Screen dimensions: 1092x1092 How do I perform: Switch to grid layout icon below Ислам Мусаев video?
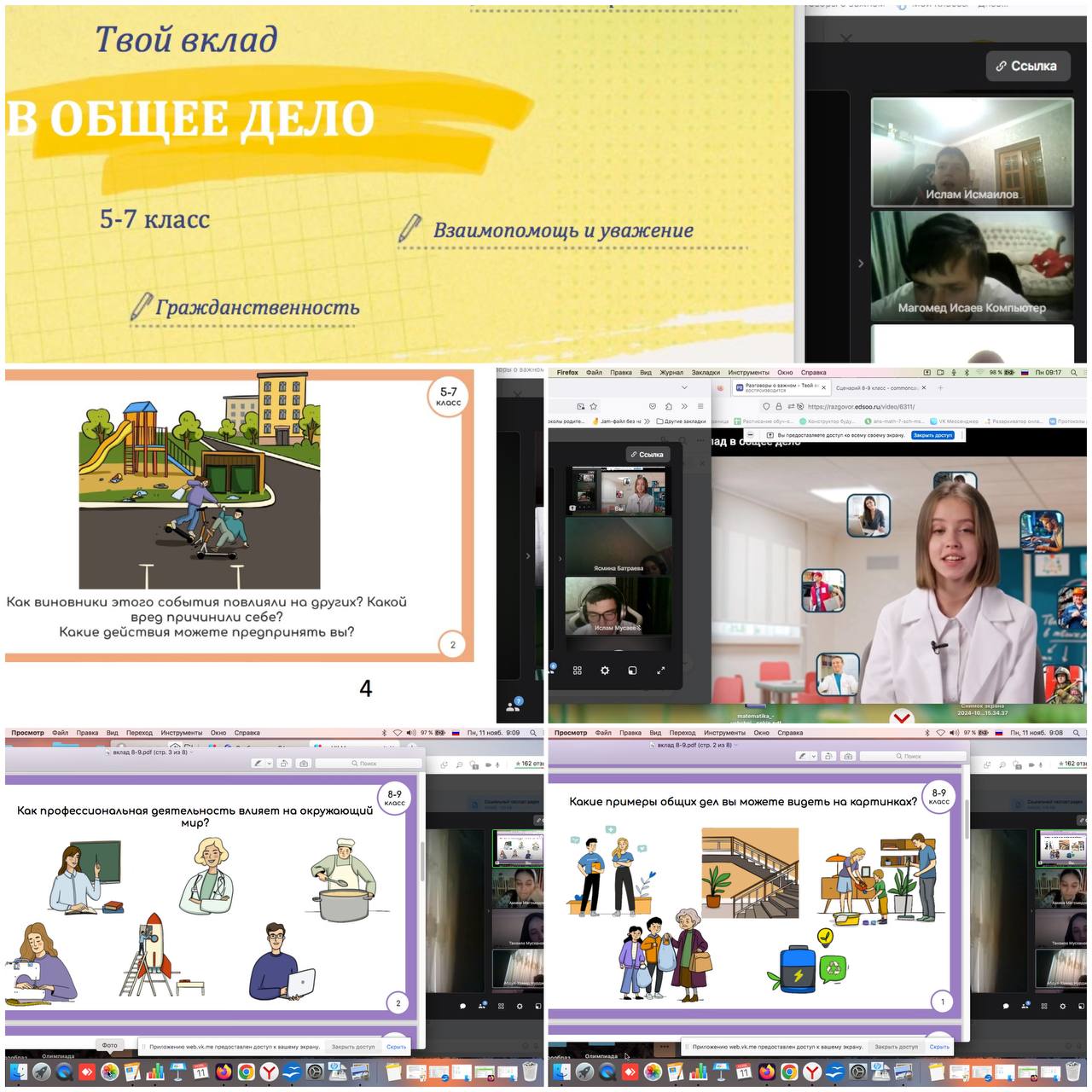[x=578, y=671]
